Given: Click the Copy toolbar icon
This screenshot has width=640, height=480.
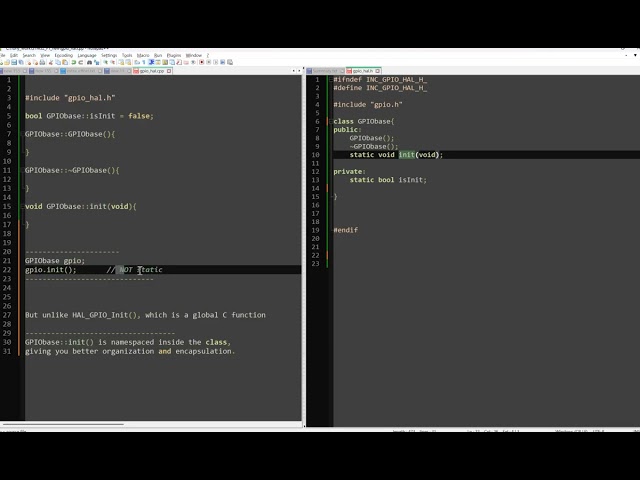Looking at the screenshot, I should tap(58, 62).
